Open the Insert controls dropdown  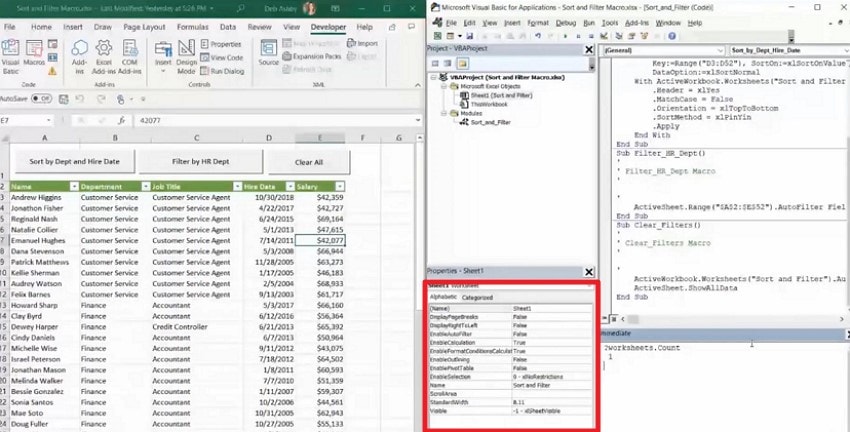tap(163, 71)
